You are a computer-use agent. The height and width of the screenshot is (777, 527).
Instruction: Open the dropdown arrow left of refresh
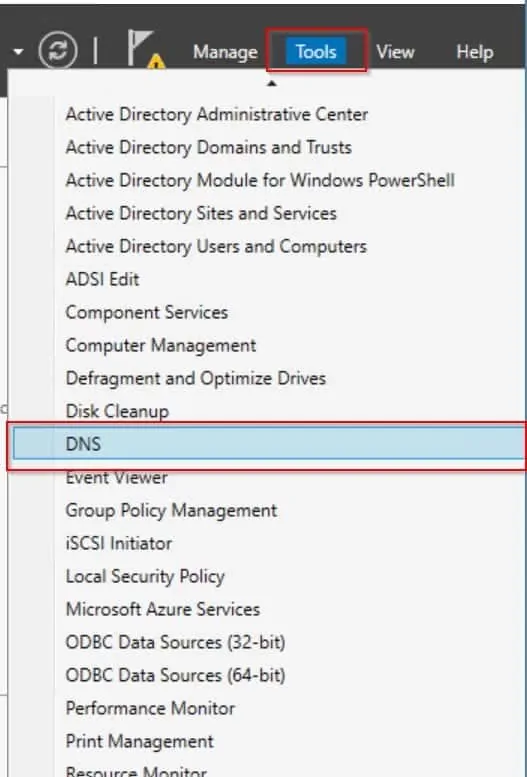click(18, 51)
